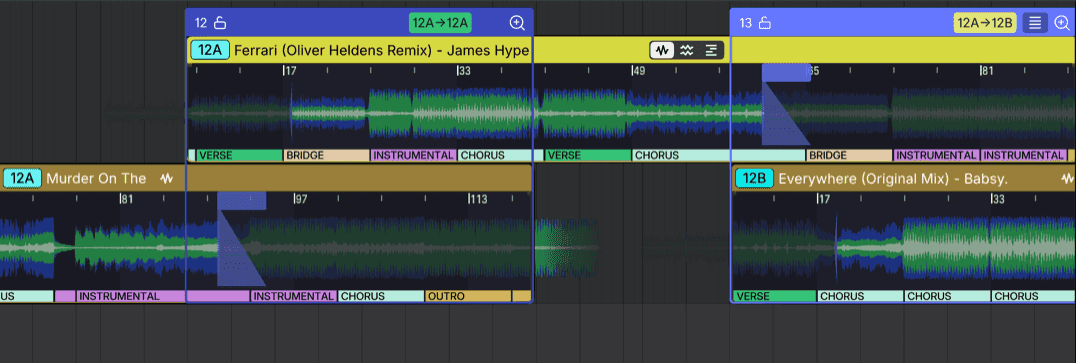Click the 12A key badge on Murder On The
Viewport: 1076px width, 363px height.
pyautogui.click(x=22, y=178)
